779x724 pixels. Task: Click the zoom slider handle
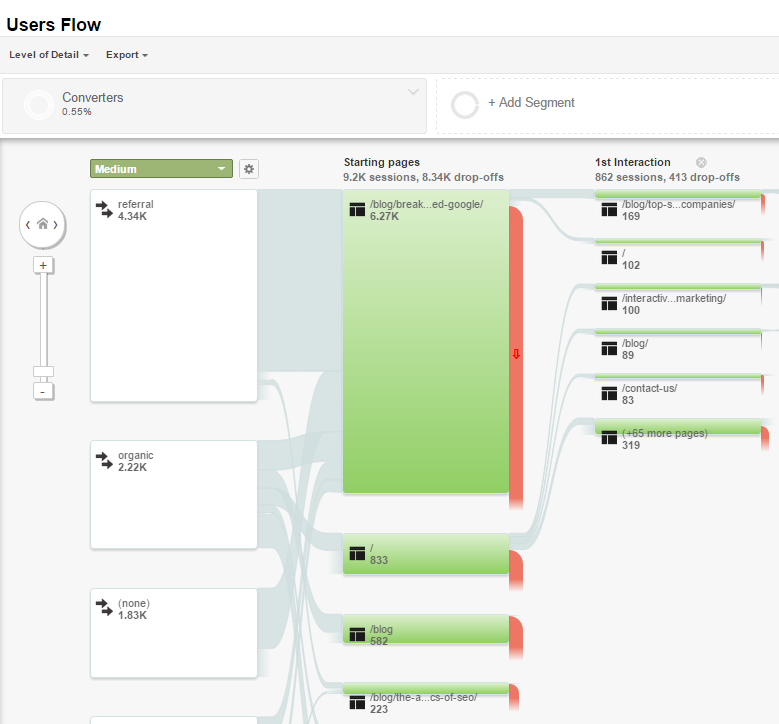[43, 372]
